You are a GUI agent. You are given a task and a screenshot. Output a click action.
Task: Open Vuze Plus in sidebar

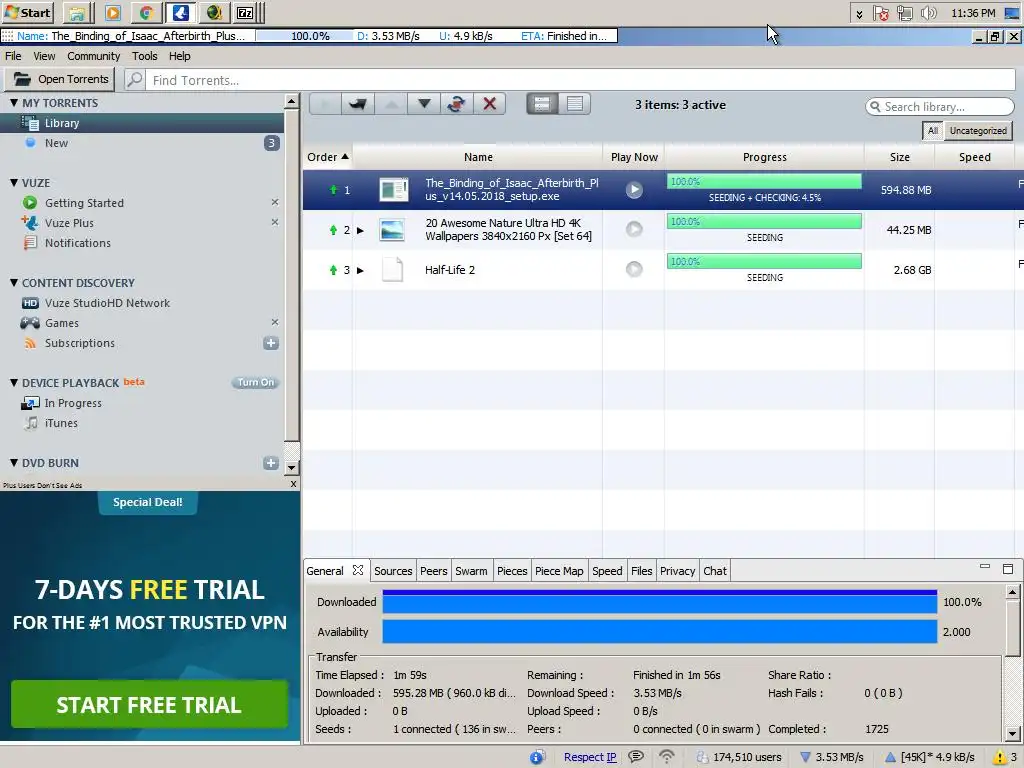[x=69, y=223]
